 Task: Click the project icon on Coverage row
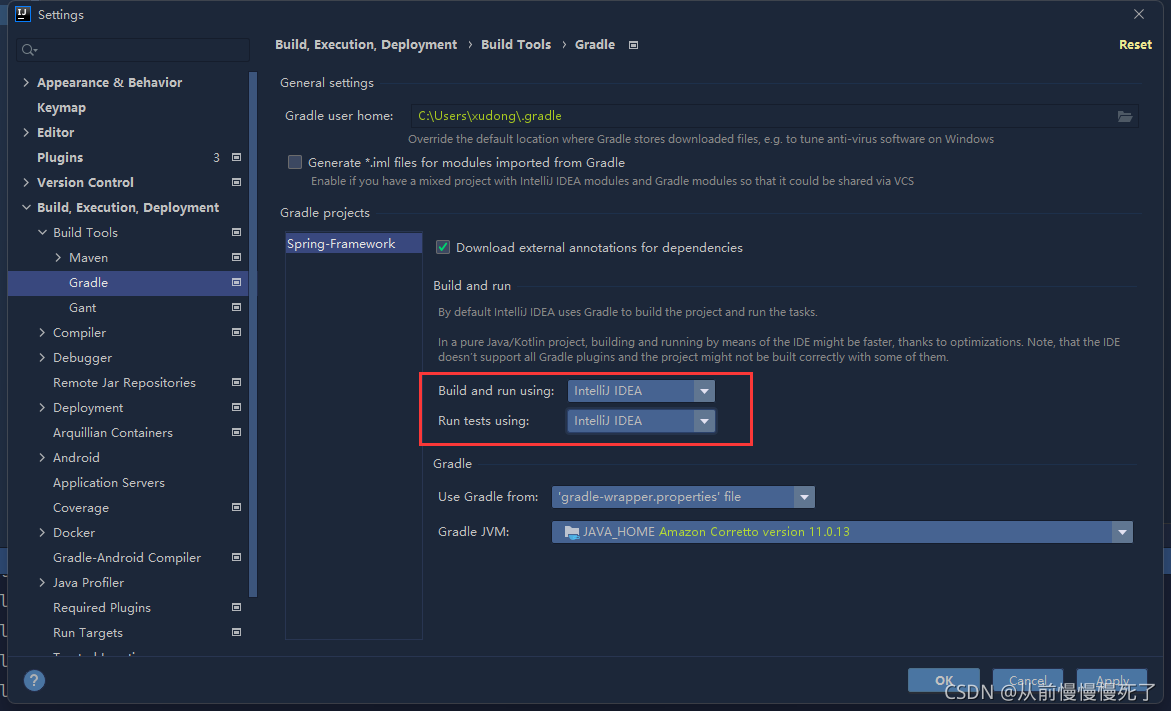pyautogui.click(x=237, y=508)
